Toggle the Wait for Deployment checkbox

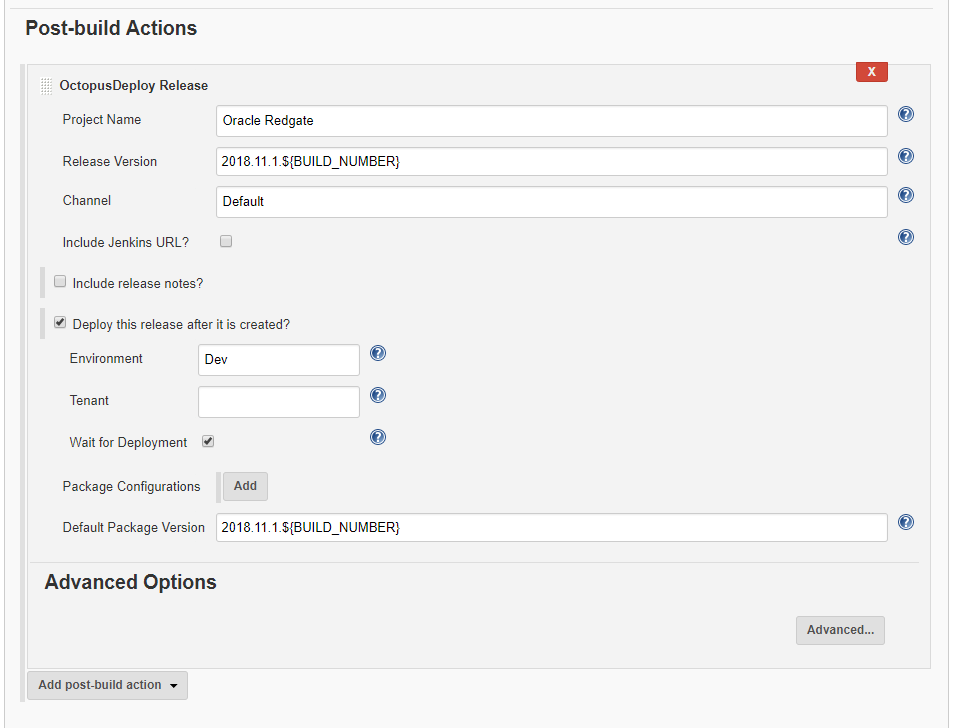click(208, 441)
